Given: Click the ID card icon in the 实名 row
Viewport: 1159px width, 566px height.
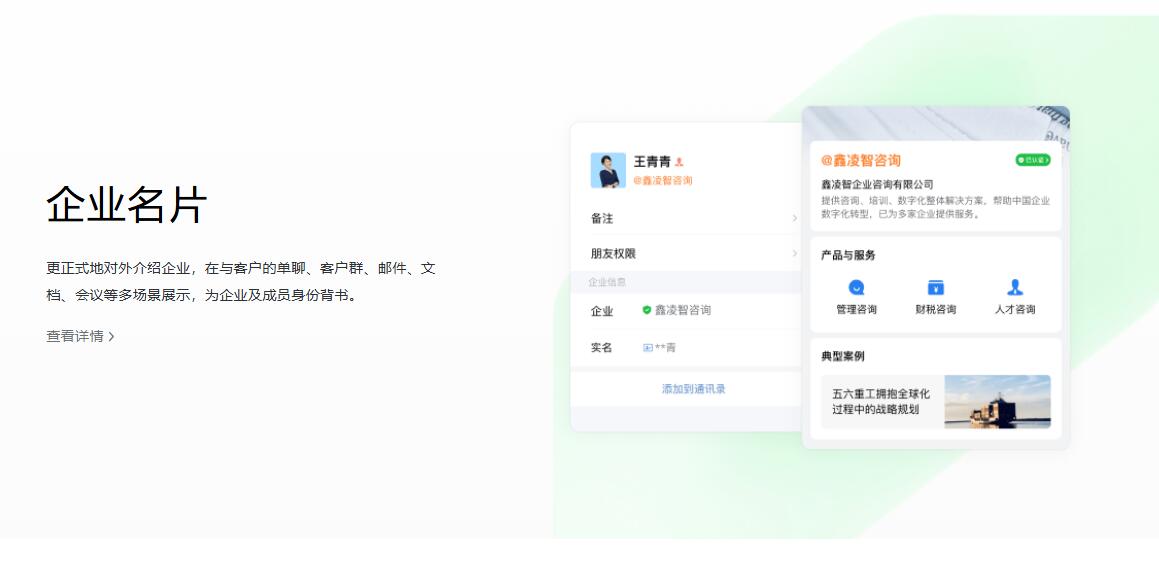Looking at the screenshot, I should (x=648, y=347).
